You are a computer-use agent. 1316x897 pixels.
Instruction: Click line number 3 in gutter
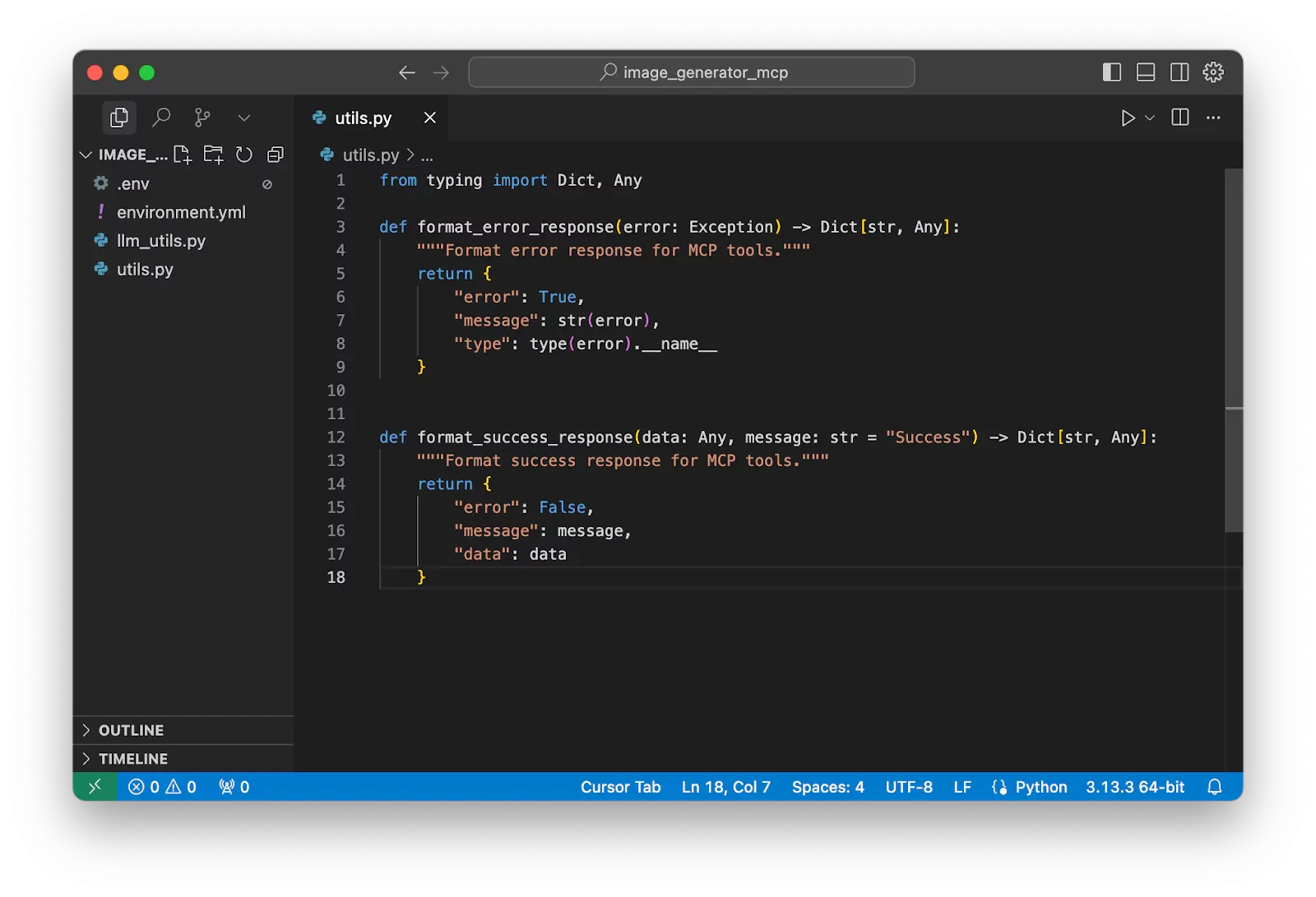(341, 227)
